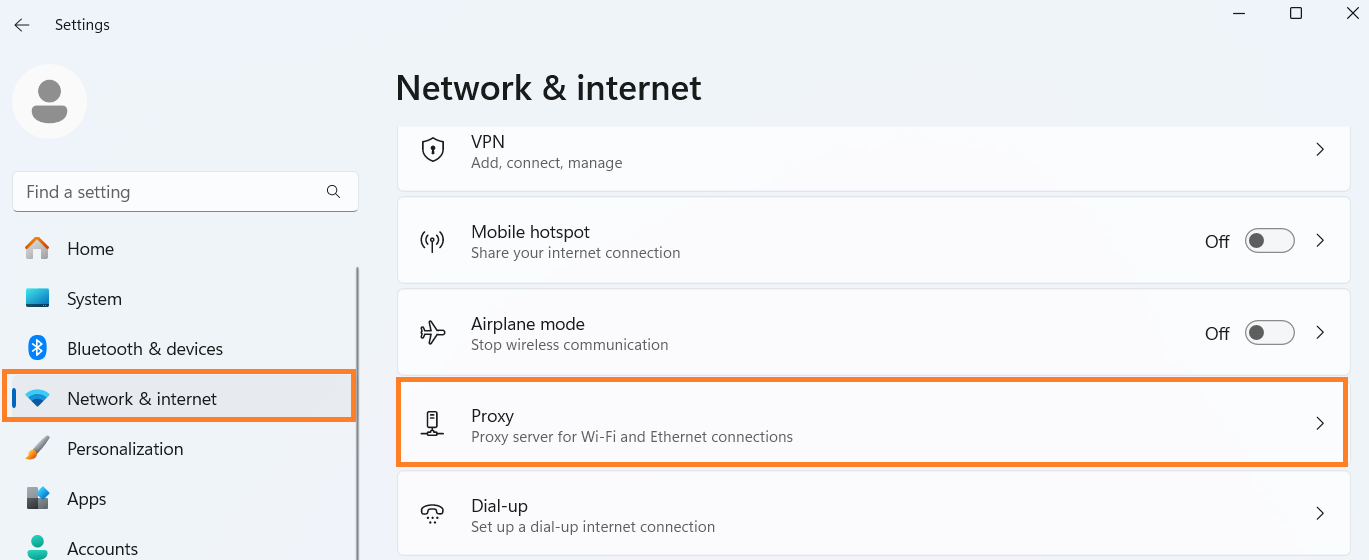The width and height of the screenshot is (1369, 560).
Task: Click the Dial-up phone icon
Action: 432,515
